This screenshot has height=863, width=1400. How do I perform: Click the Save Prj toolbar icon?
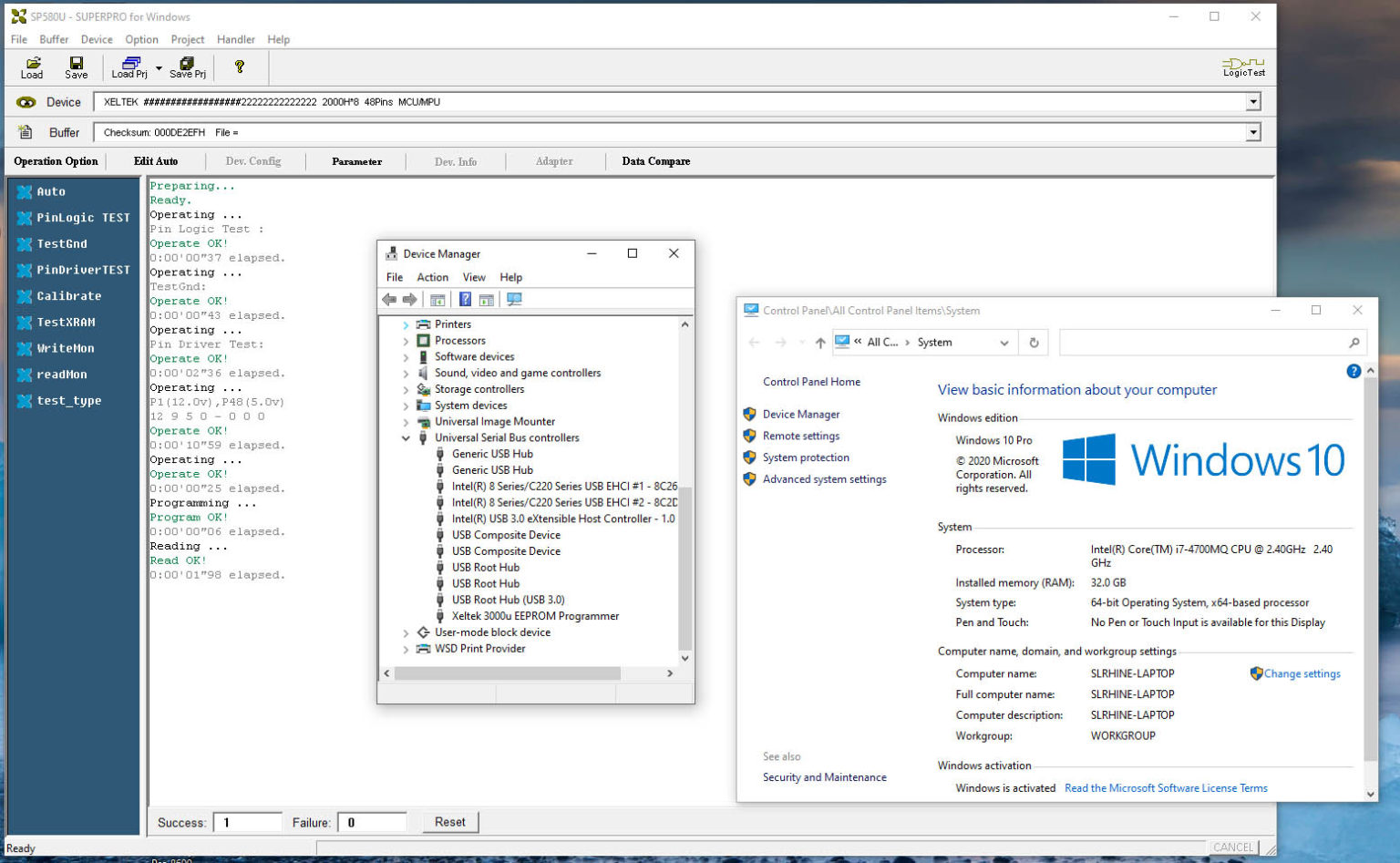pos(187,67)
